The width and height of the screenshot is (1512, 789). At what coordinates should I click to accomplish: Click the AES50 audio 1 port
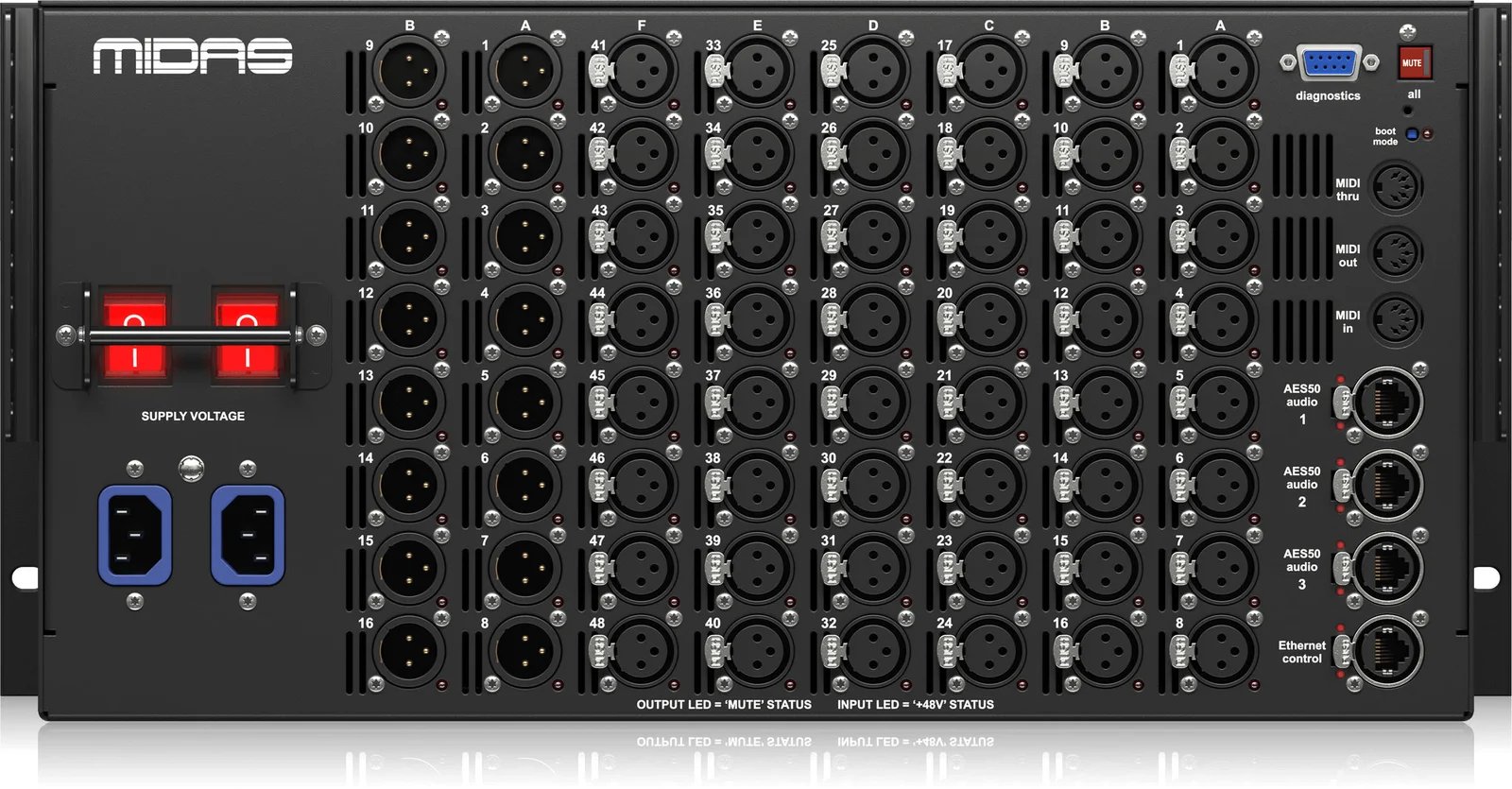coord(1387,402)
